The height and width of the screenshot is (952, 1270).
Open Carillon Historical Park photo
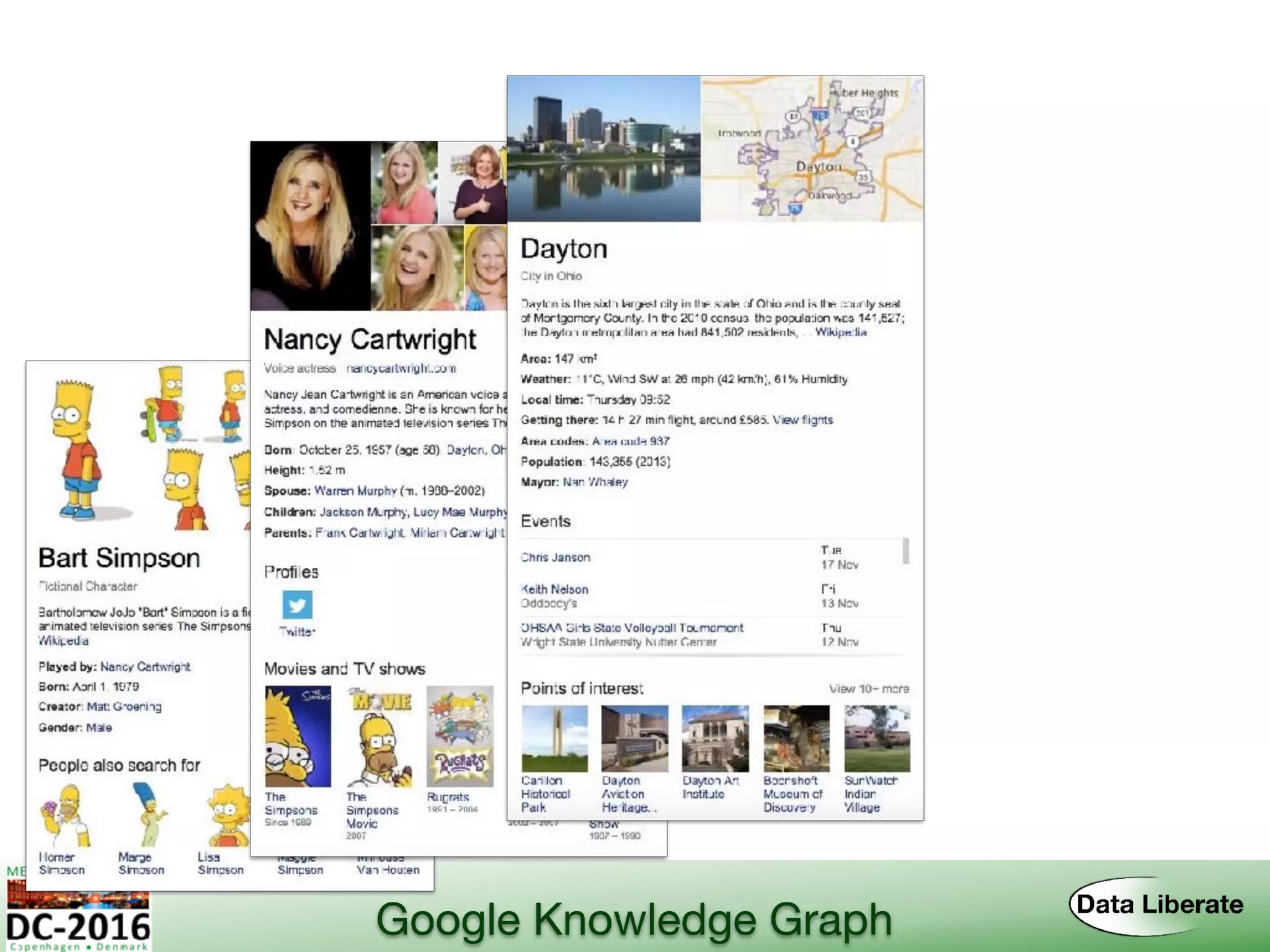pyautogui.click(x=554, y=739)
